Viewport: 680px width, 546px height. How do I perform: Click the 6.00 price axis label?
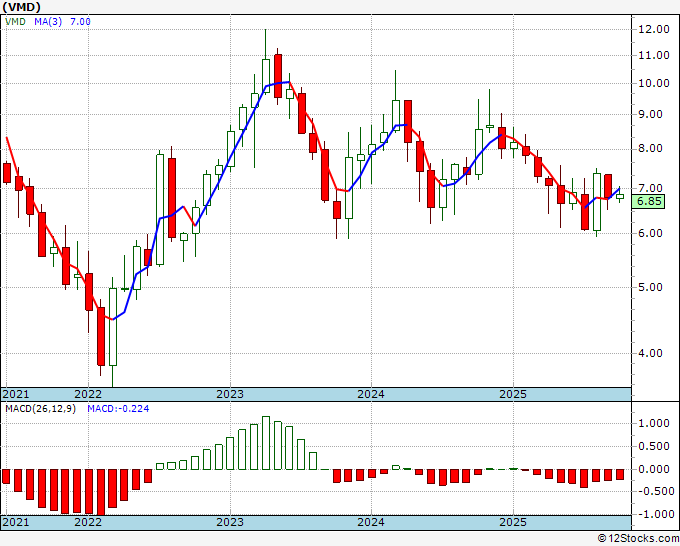click(650, 233)
